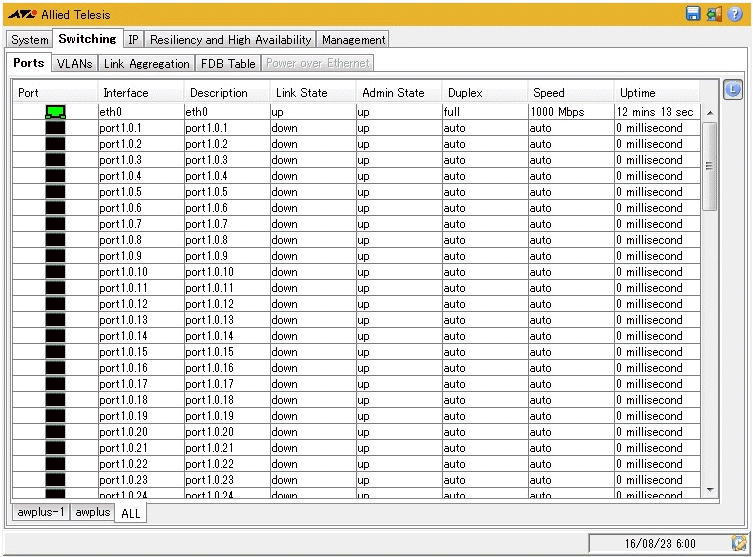This screenshot has height=557, width=753.
Task: Click the Link State cell of port1.0.21
Action: [x=313, y=448]
